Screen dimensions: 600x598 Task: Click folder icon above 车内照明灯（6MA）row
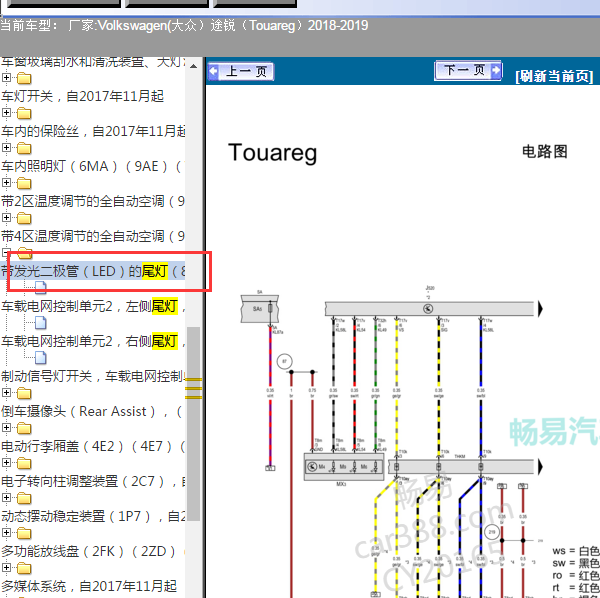click(24, 148)
